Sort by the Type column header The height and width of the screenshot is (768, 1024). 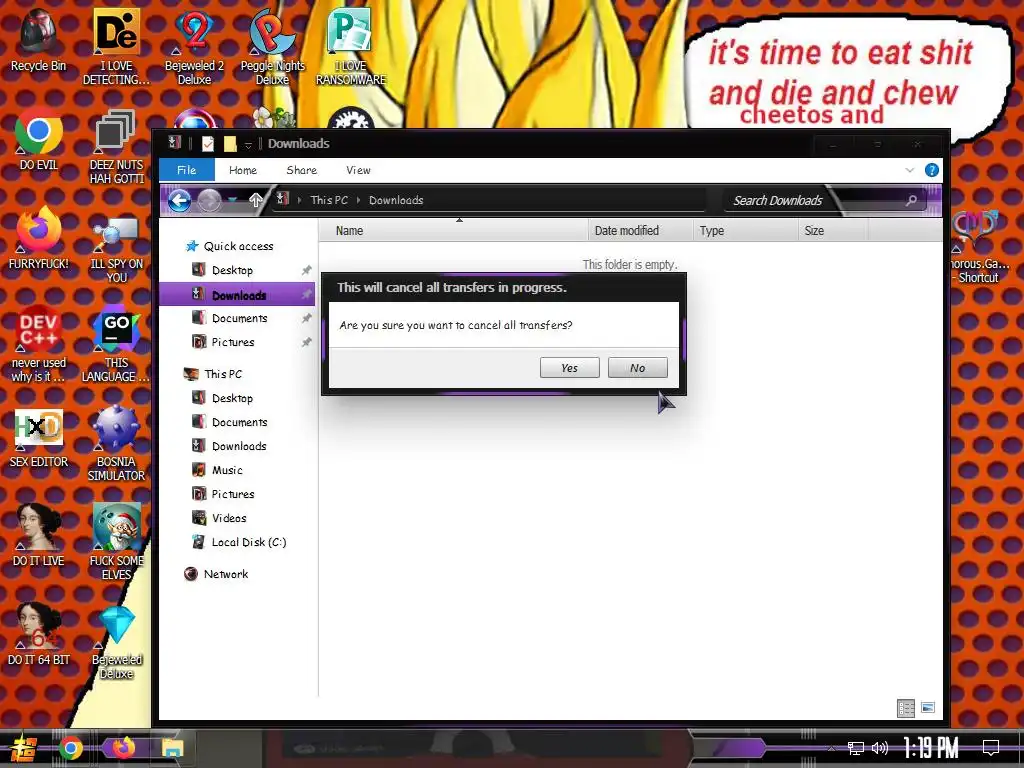pos(745,231)
